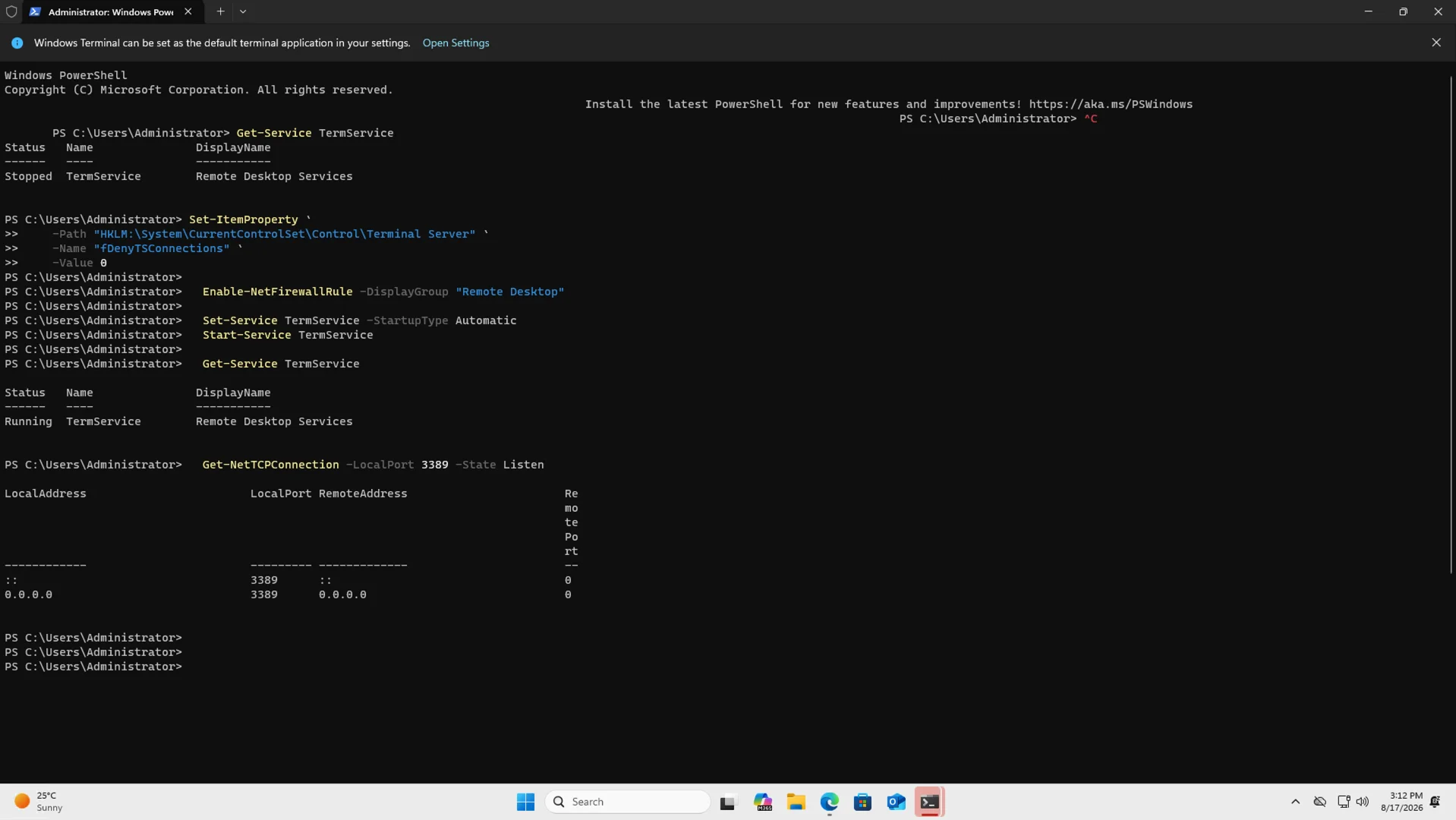Restore down the Windows Terminal window

pyautogui.click(x=1403, y=11)
